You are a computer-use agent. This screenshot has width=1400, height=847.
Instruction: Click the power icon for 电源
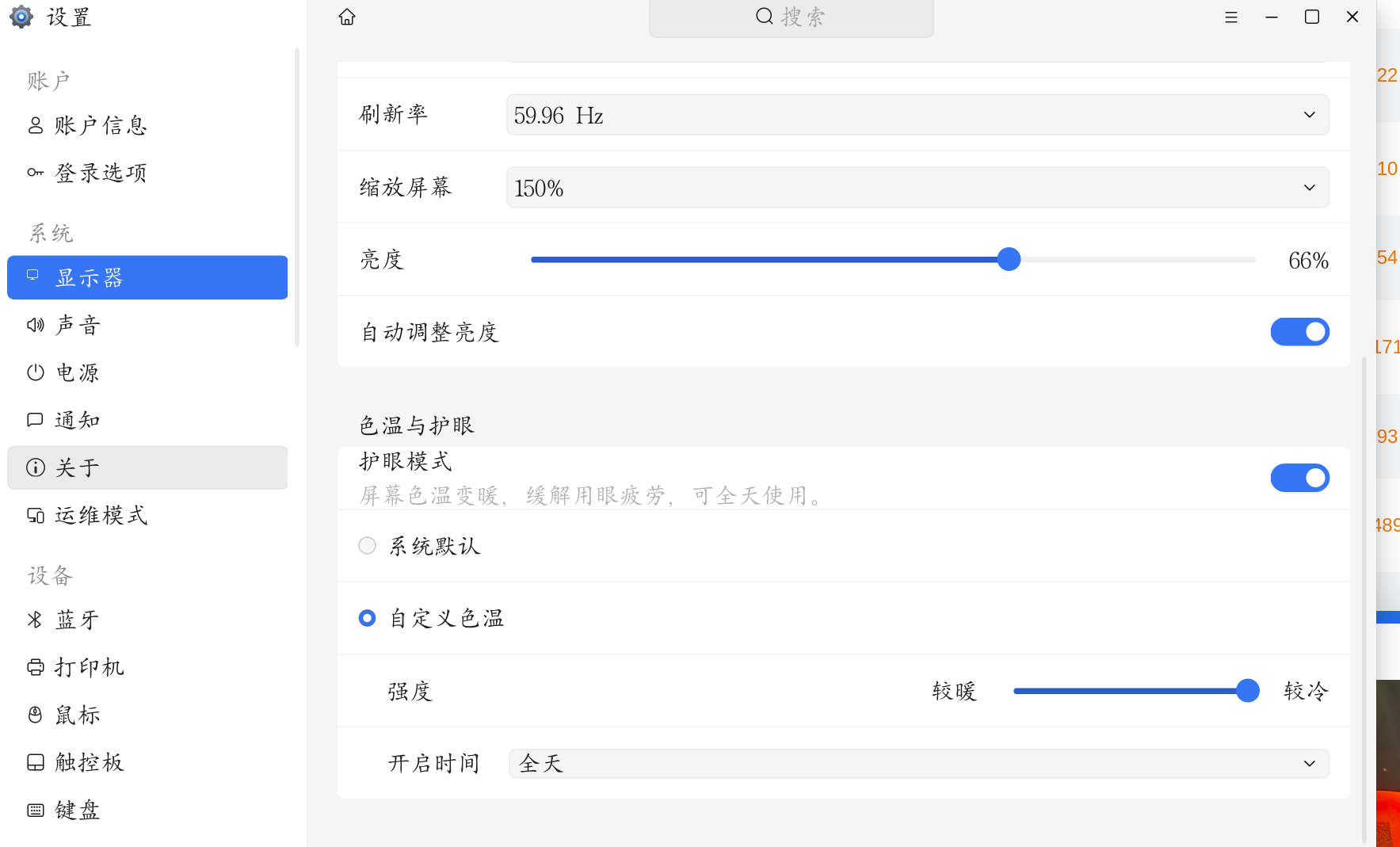[36, 372]
